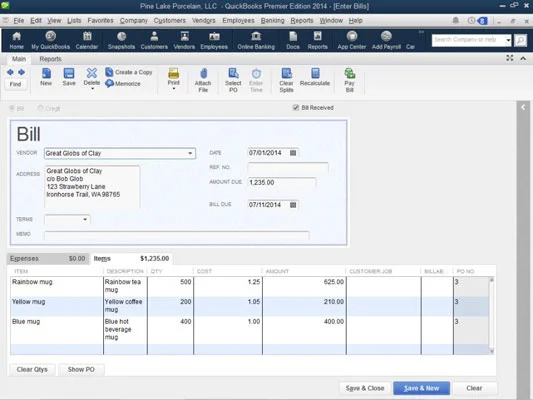Expand the Vendor dropdown

coord(190,153)
